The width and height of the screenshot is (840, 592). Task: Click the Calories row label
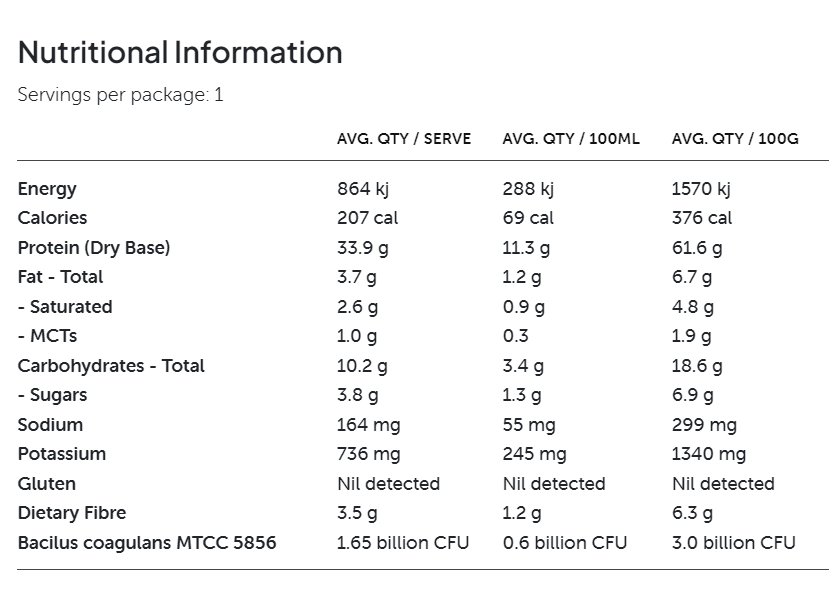click(x=52, y=218)
